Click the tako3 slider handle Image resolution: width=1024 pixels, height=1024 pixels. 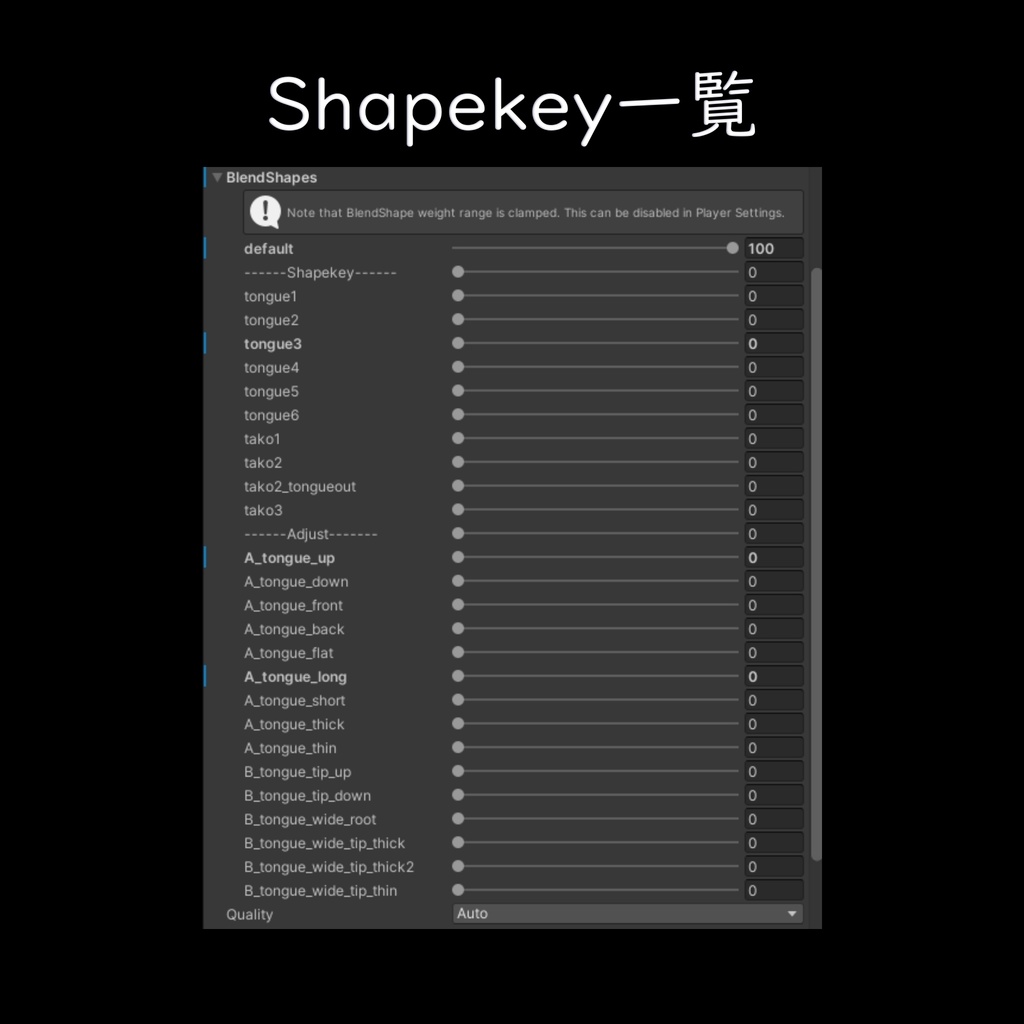pyautogui.click(x=458, y=509)
